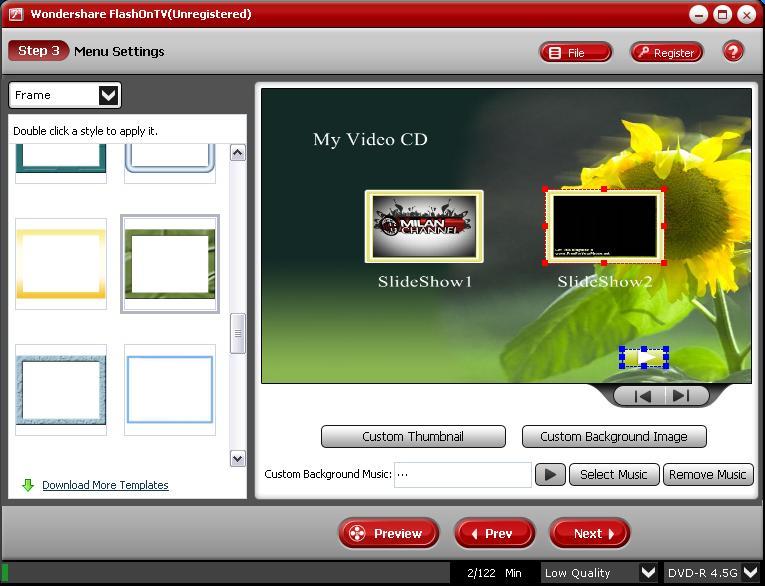Click the frame list scrollbar handle
Image resolution: width=765 pixels, height=586 pixels.
click(238, 333)
